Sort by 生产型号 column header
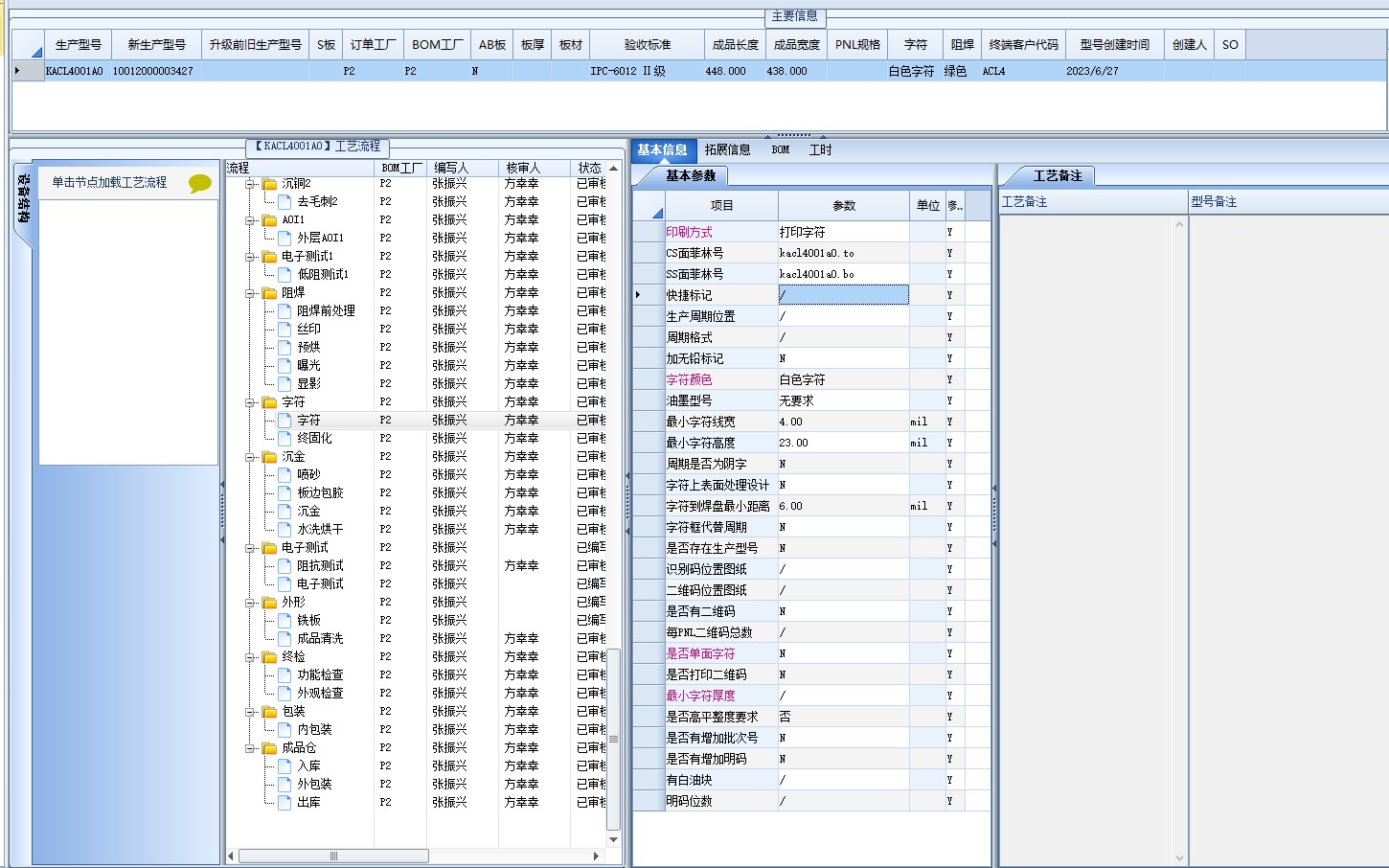Image resolution: width=1389 pixels, height=868 pixels. [x=79, y=45]
